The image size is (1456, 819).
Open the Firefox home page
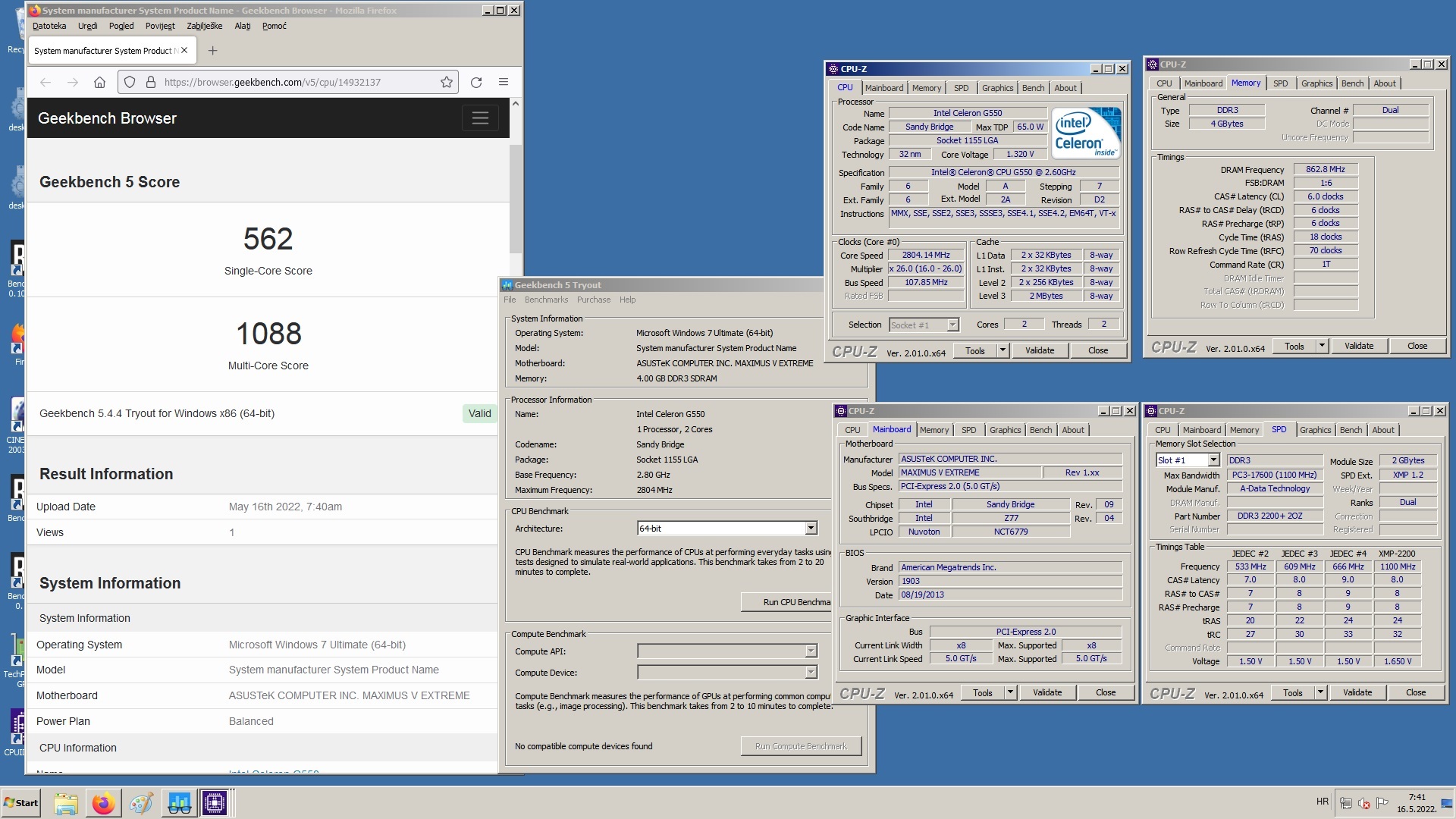[x=99, y=82]
